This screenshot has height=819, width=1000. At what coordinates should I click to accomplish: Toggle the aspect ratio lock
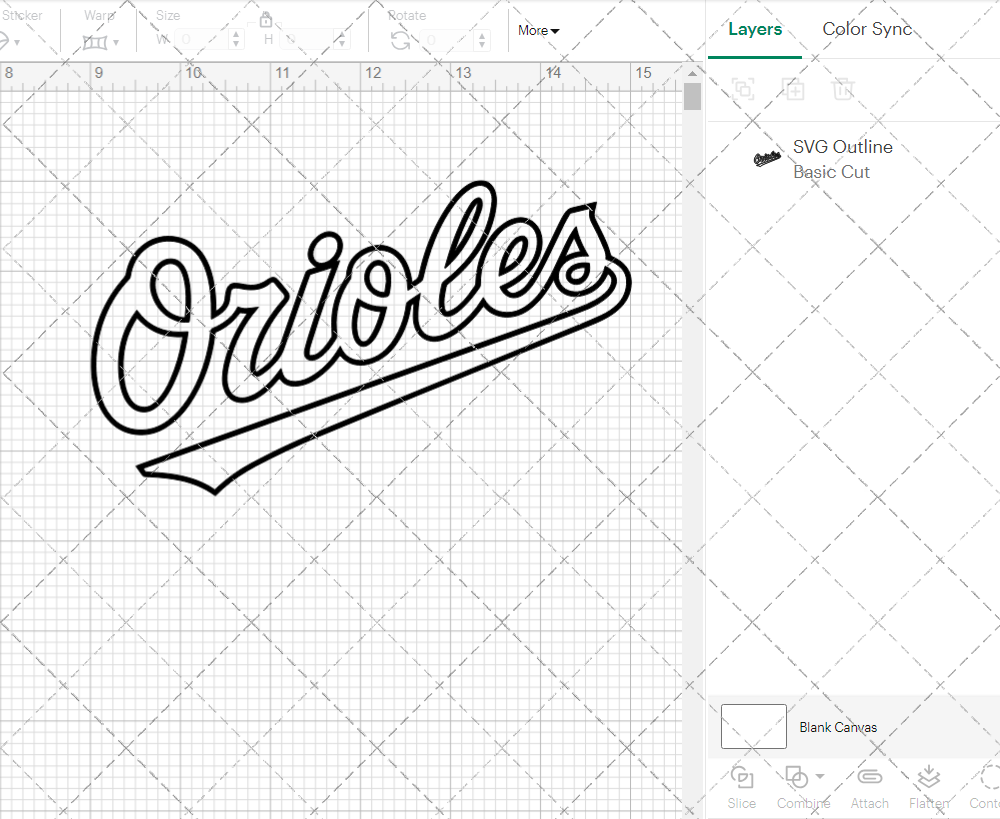266,19
